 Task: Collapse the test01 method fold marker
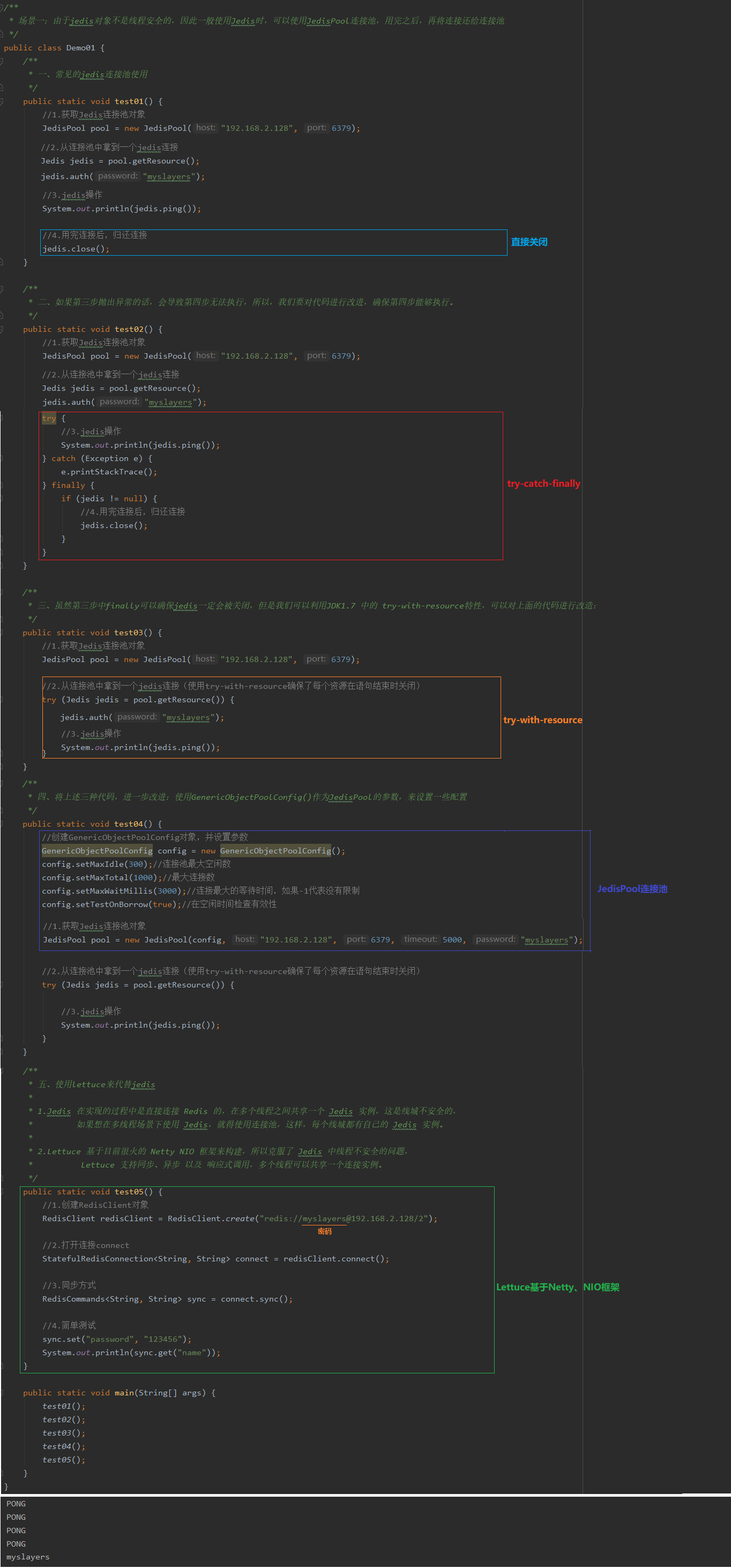(x=2, y=102)
